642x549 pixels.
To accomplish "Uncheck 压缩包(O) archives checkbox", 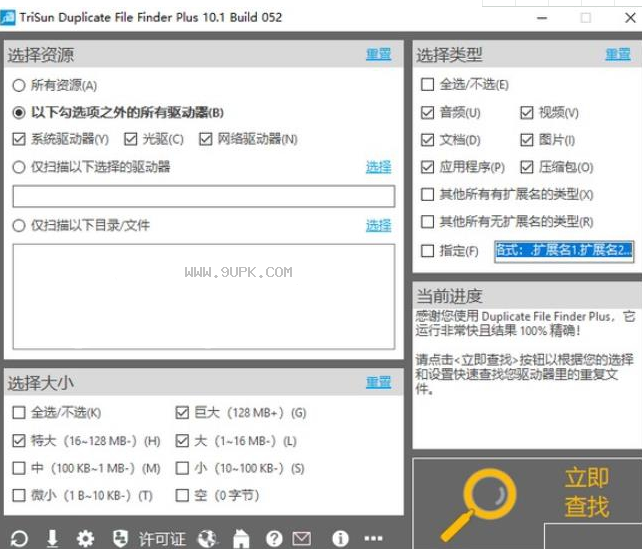I will pyautogui.click(x=527, y=167).
